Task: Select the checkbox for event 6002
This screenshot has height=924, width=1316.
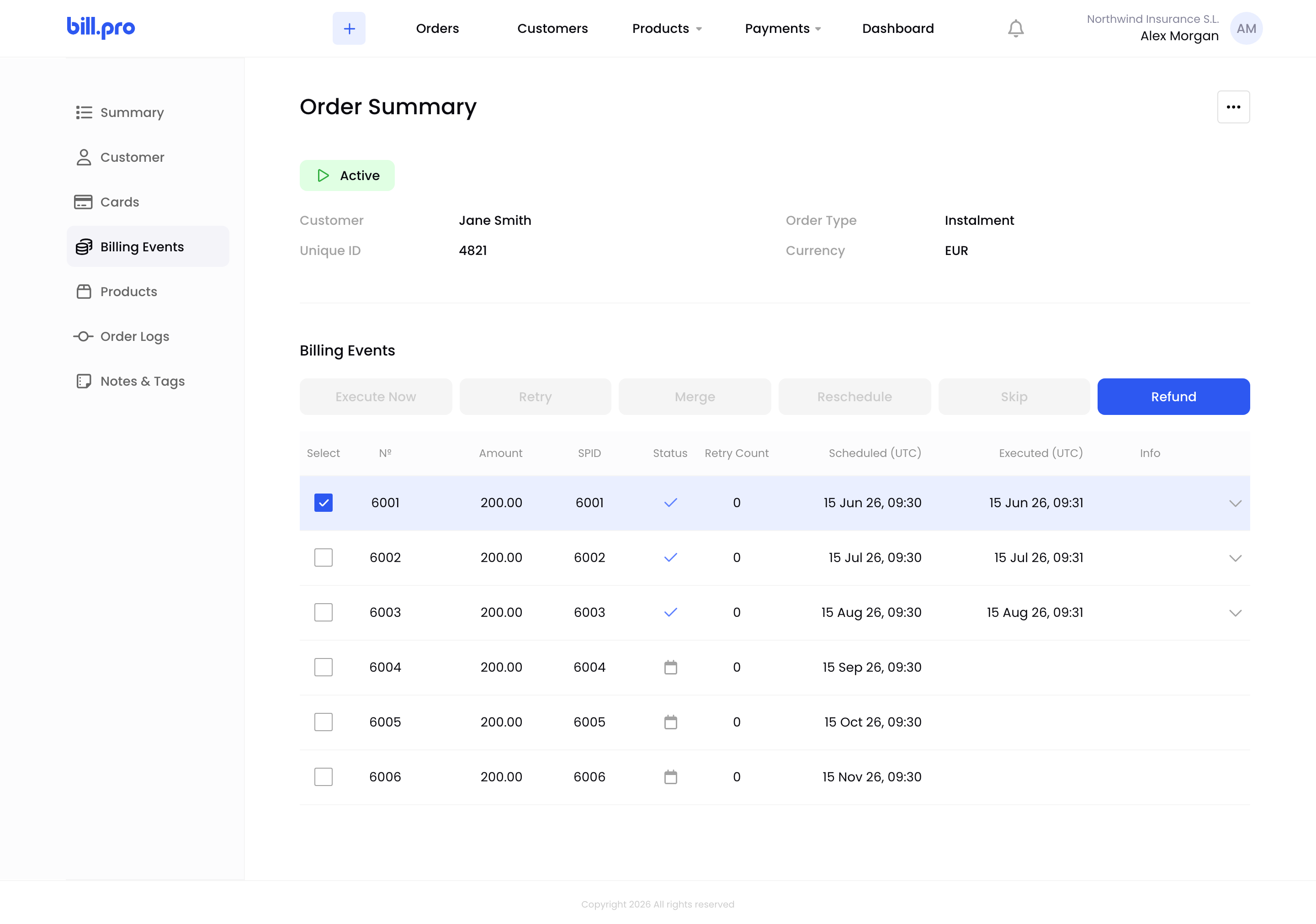Action: [323, 558]
